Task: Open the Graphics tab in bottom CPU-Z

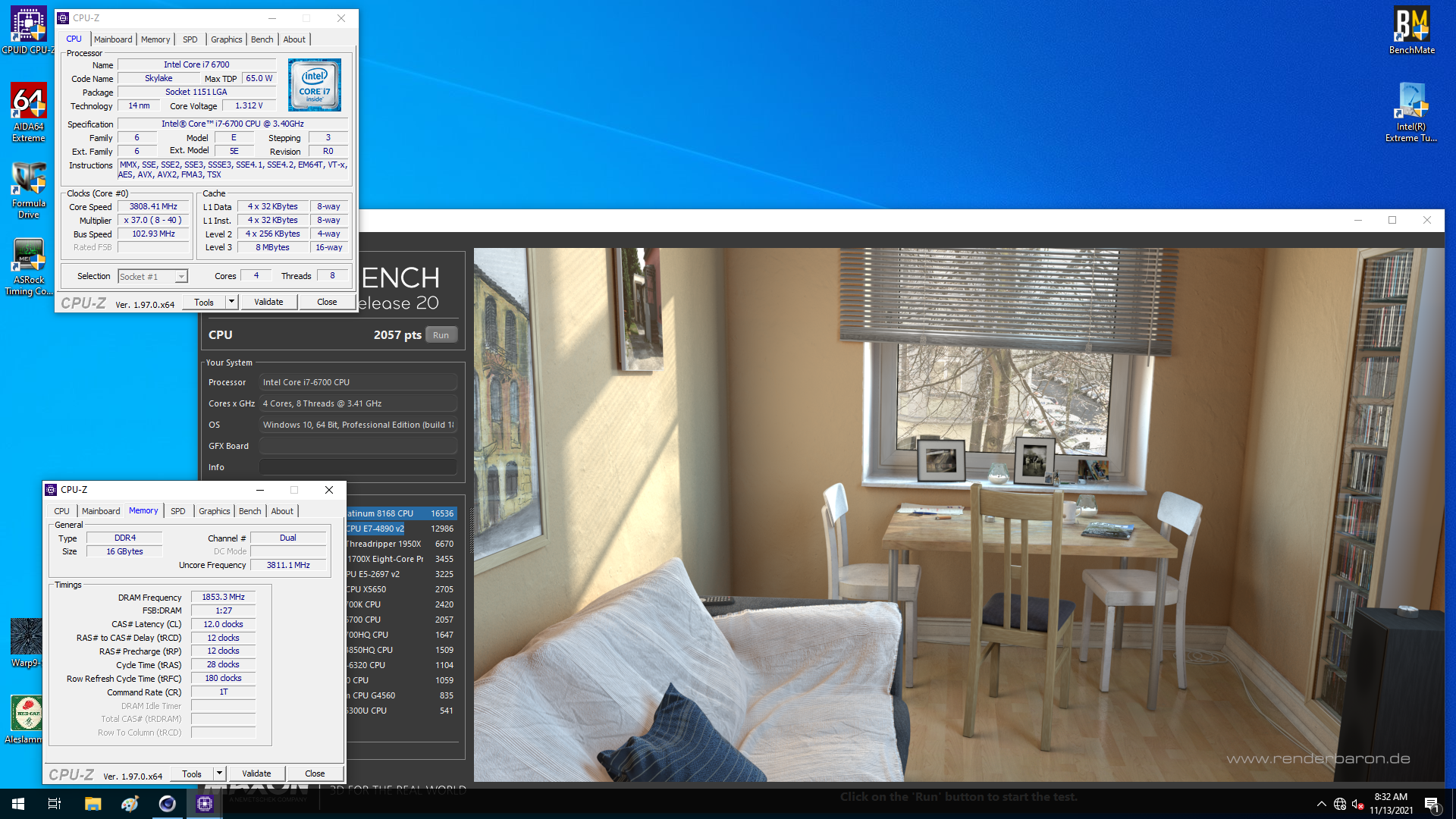Action: click(x=215, y=511)
